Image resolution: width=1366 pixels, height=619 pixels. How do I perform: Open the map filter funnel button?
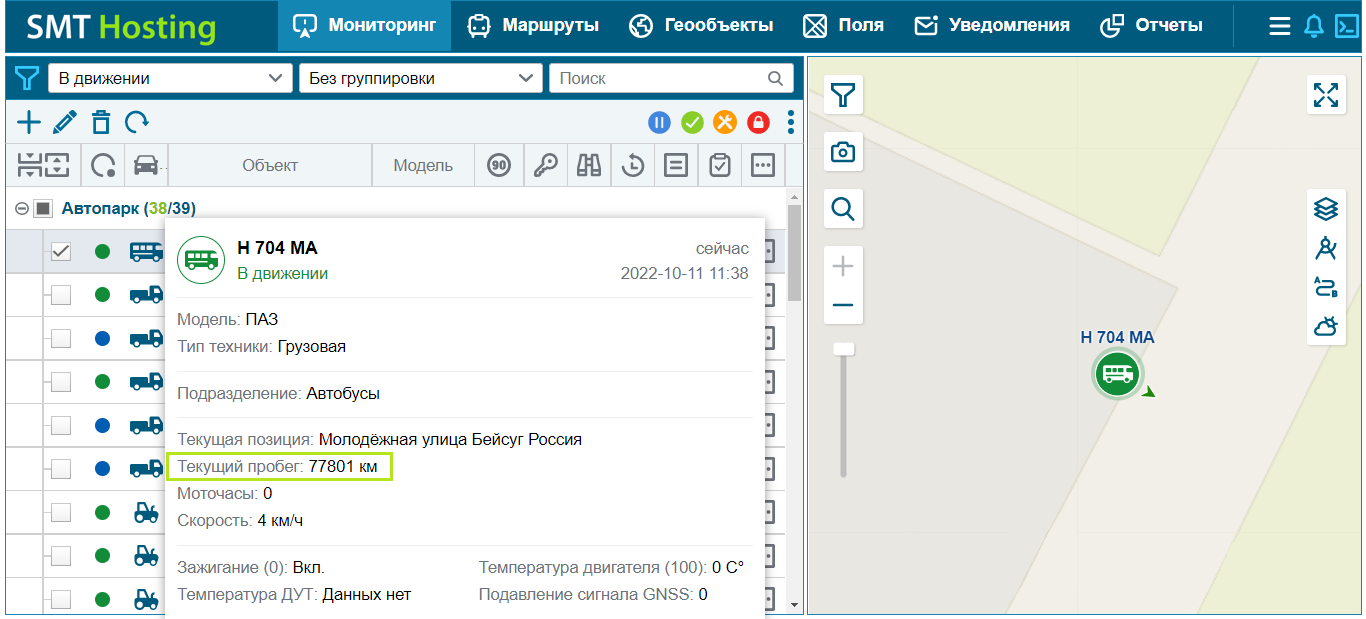[x=843, y=95]
